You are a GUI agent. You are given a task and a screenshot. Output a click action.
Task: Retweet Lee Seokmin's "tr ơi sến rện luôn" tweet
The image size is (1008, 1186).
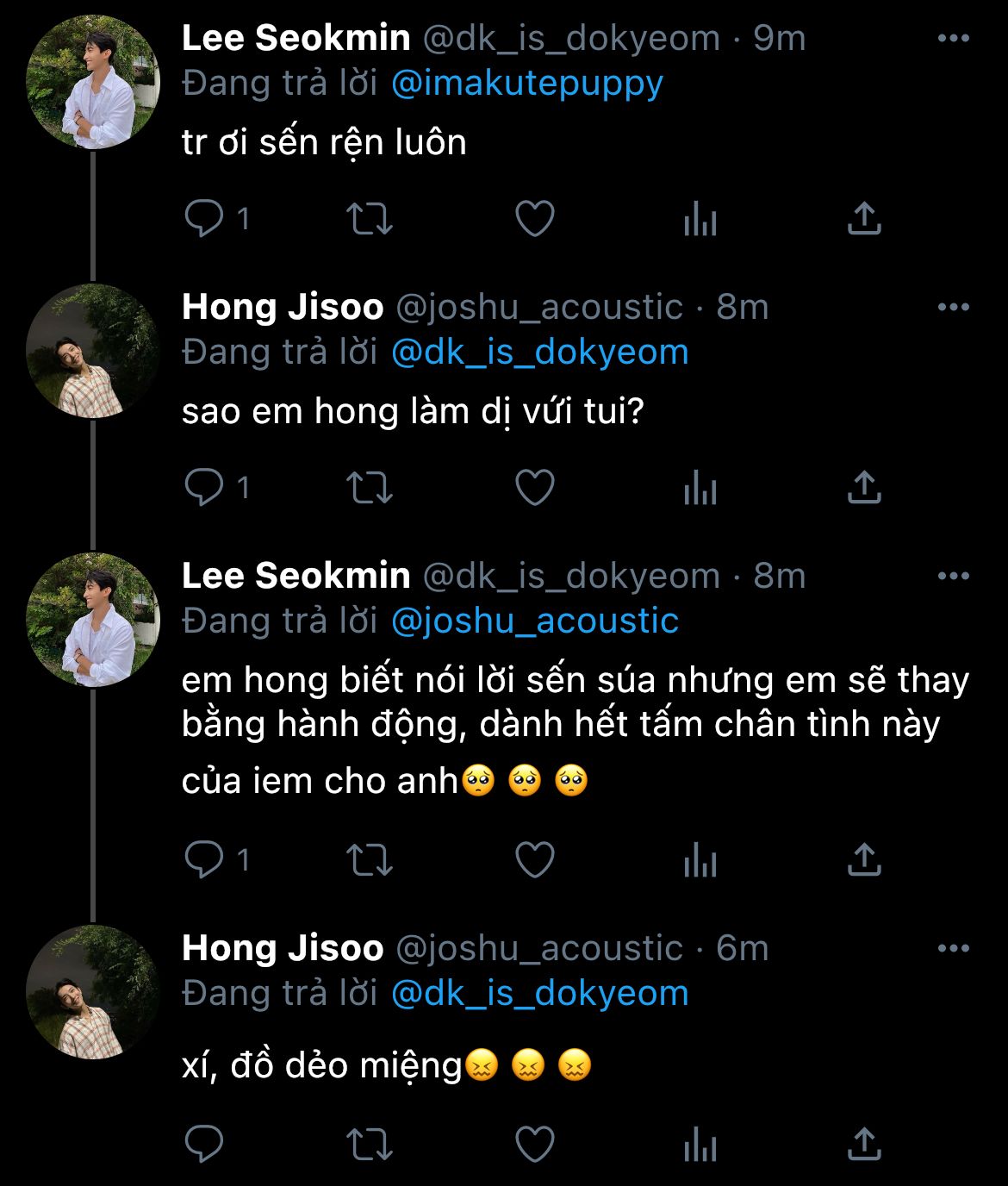(369, 219)
